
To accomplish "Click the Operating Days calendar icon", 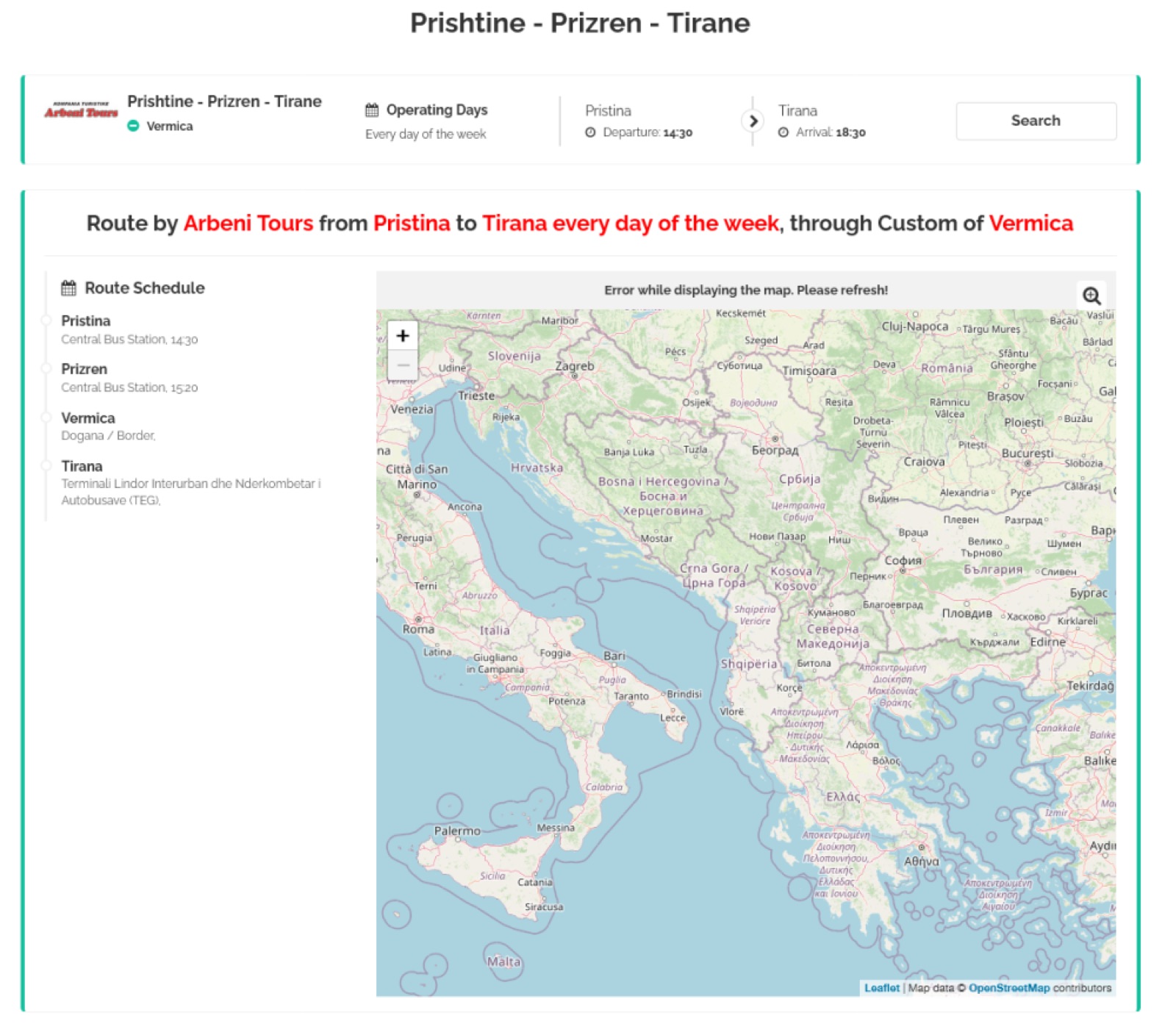I will [x=372, y=110].
